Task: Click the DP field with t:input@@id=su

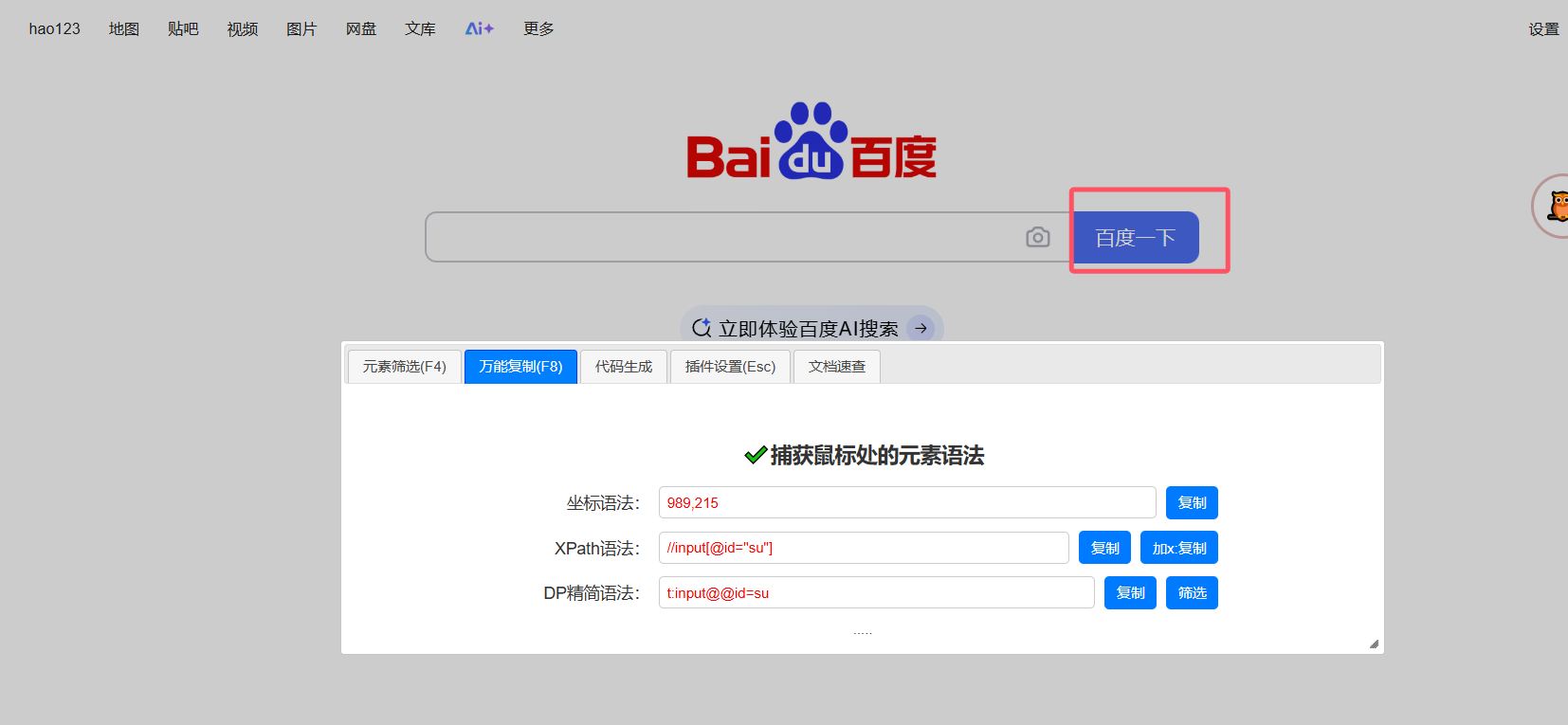Action: coord(877,592)
